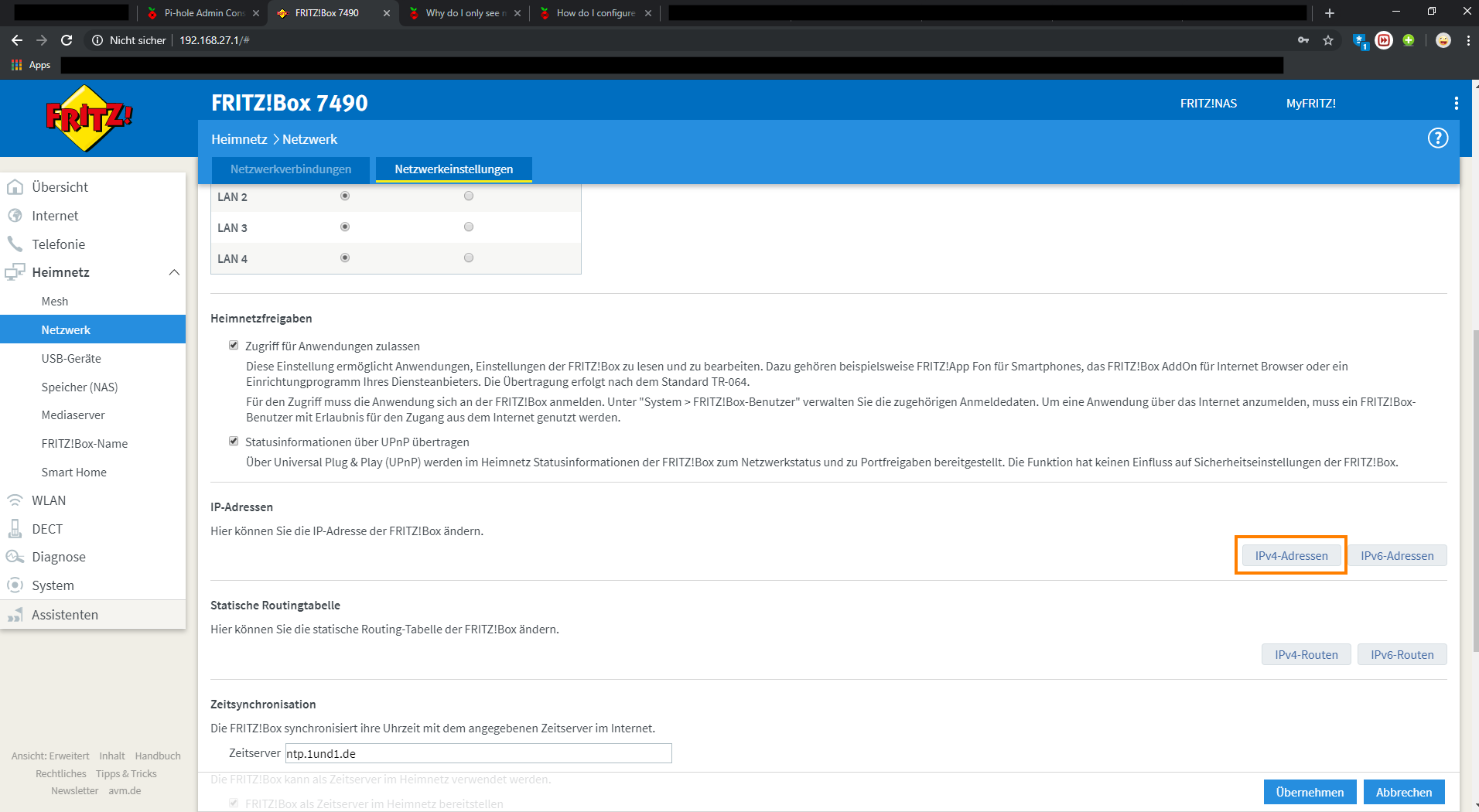Switch to the Netzwerkverbindungen tab
The height and width of the screenshot is (812, 1479).
291,169
